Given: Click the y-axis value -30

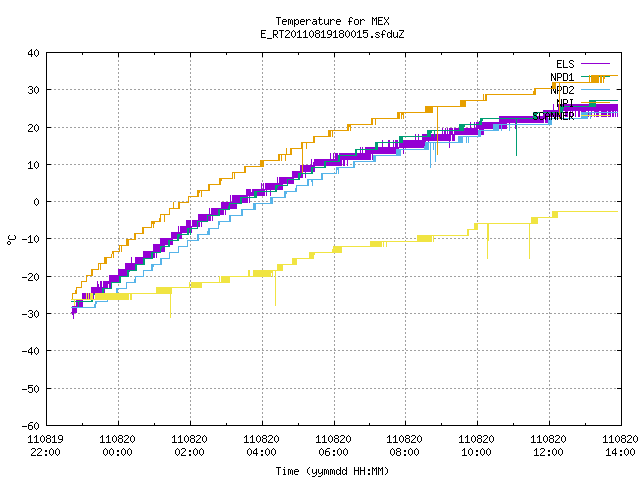Looking at the screenshot, I should 31,314.
